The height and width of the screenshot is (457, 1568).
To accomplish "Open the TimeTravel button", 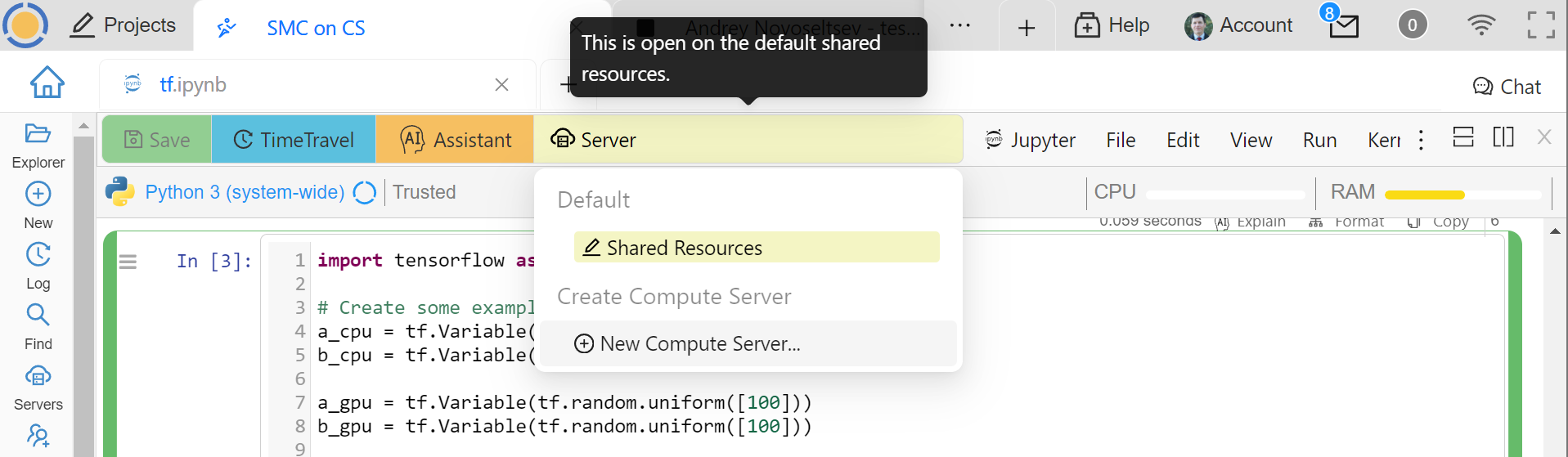I will point(294,140).
